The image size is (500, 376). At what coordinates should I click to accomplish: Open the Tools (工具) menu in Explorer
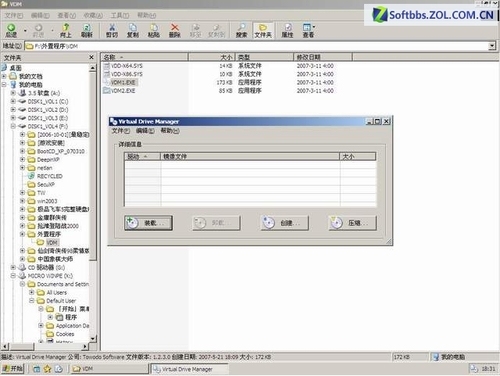point(120,15)
